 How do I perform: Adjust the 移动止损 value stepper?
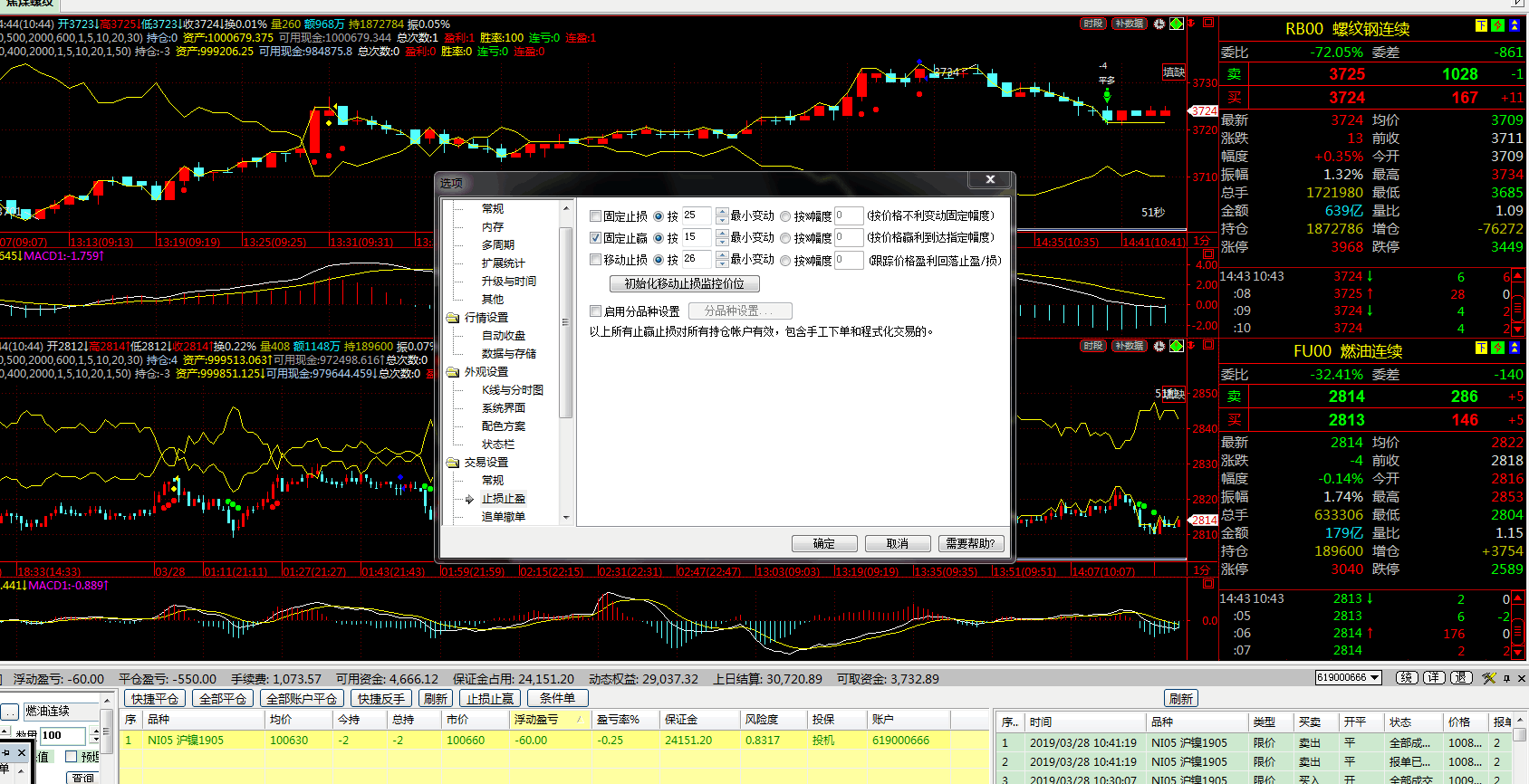722,260
